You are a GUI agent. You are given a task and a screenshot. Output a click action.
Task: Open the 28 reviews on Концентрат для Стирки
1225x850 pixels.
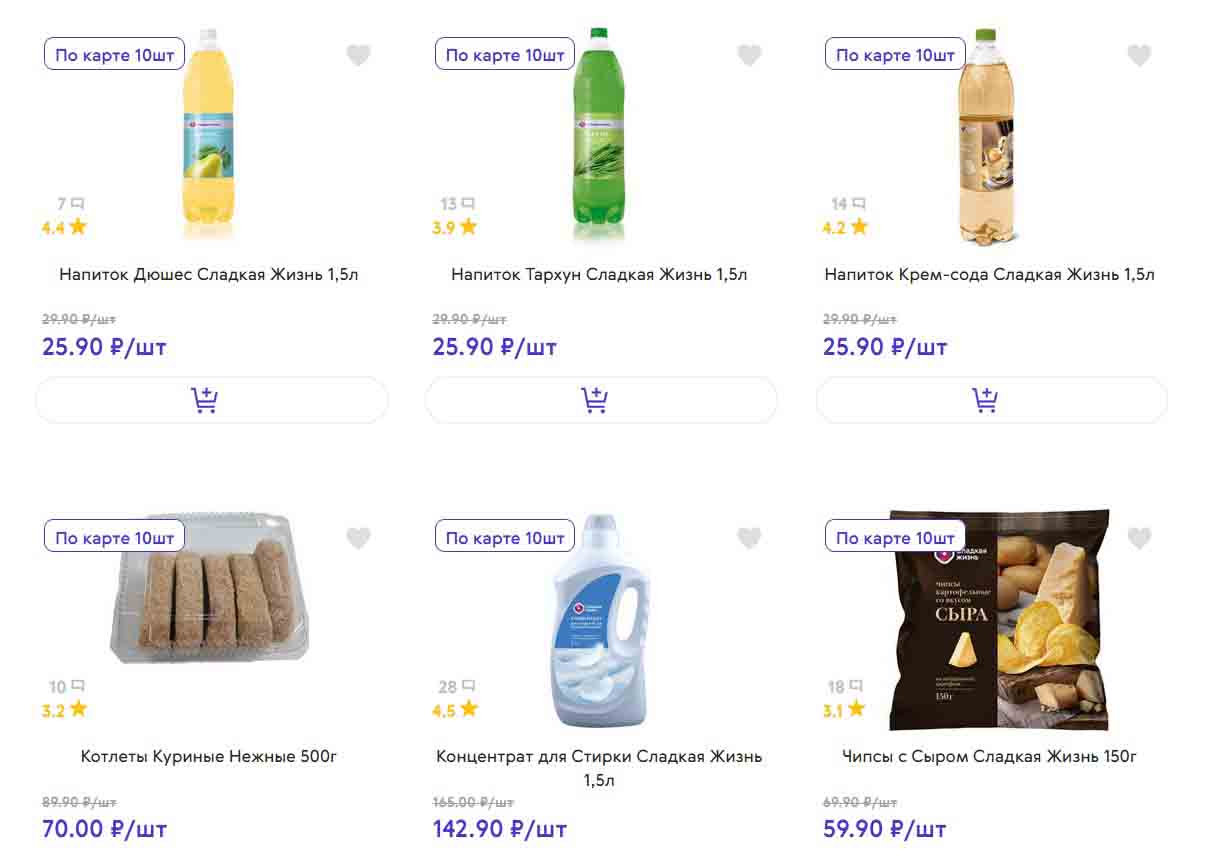tap(457, 687)
